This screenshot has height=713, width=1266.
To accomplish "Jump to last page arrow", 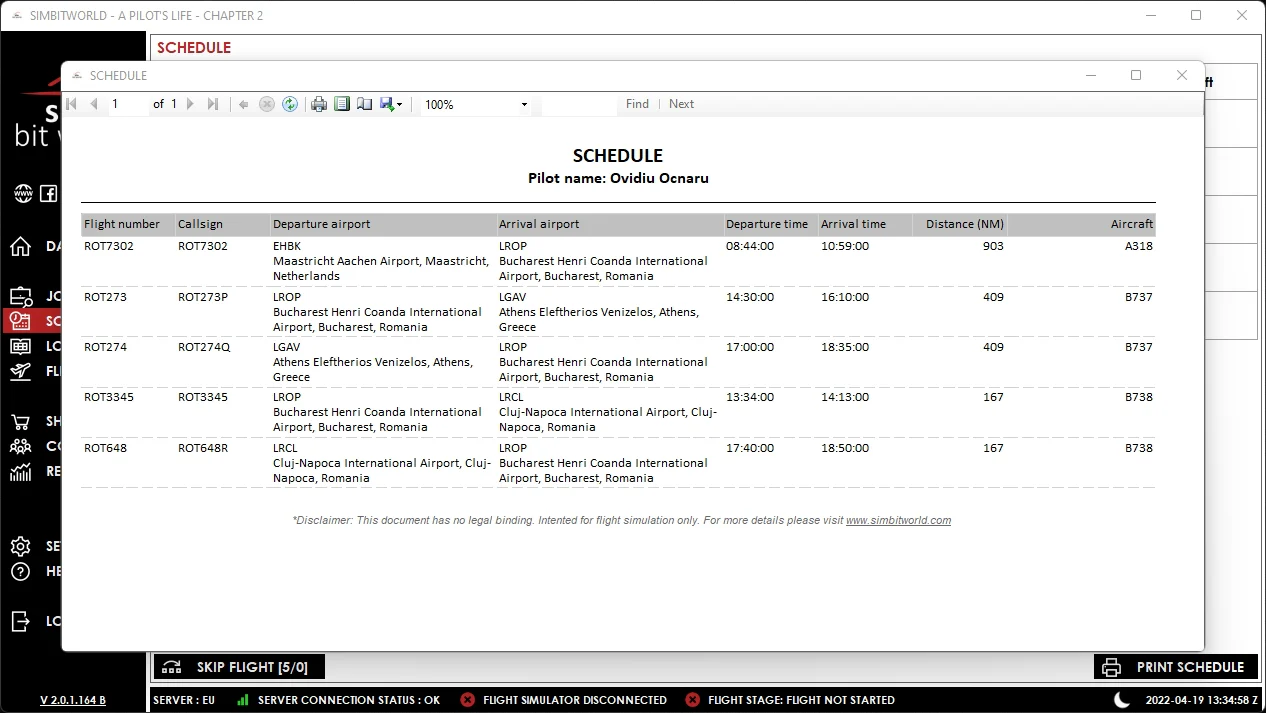I will tap(213, 104).
